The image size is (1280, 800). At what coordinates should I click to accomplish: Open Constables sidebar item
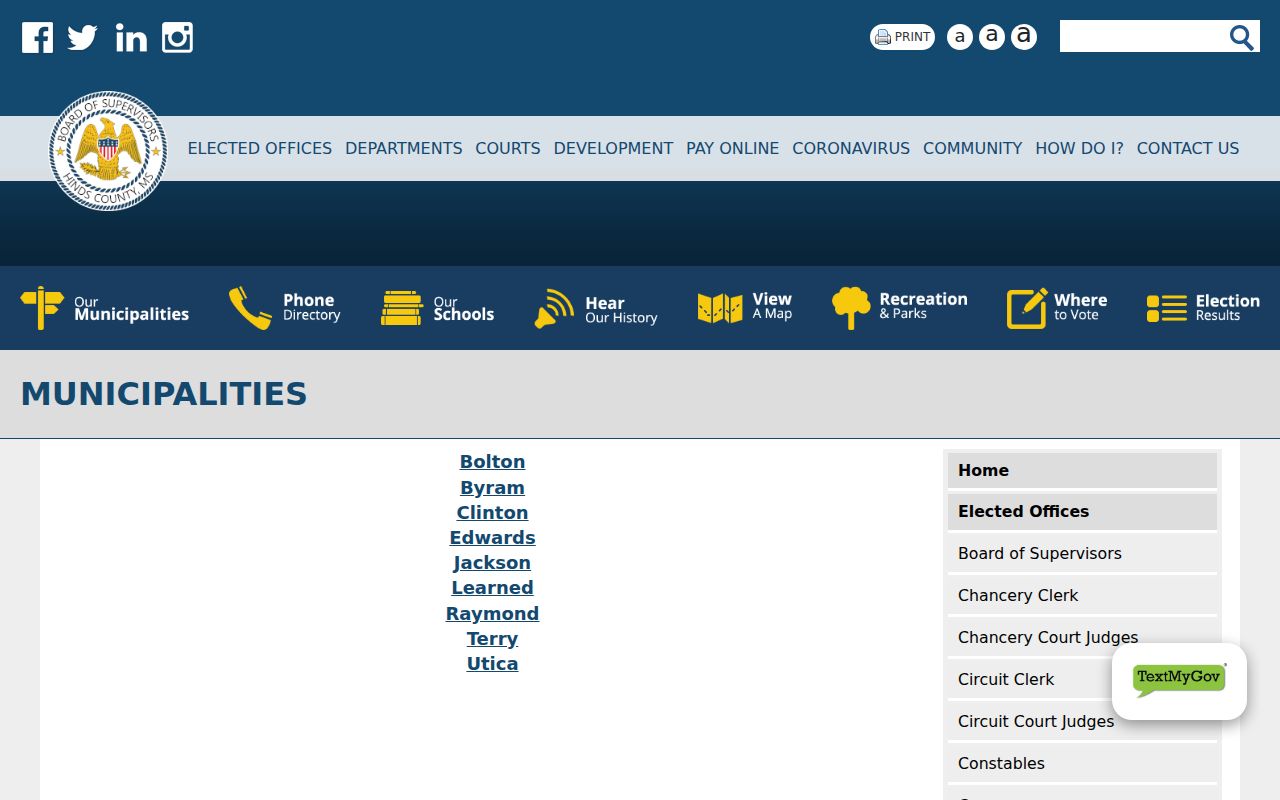coord(1082,763)
